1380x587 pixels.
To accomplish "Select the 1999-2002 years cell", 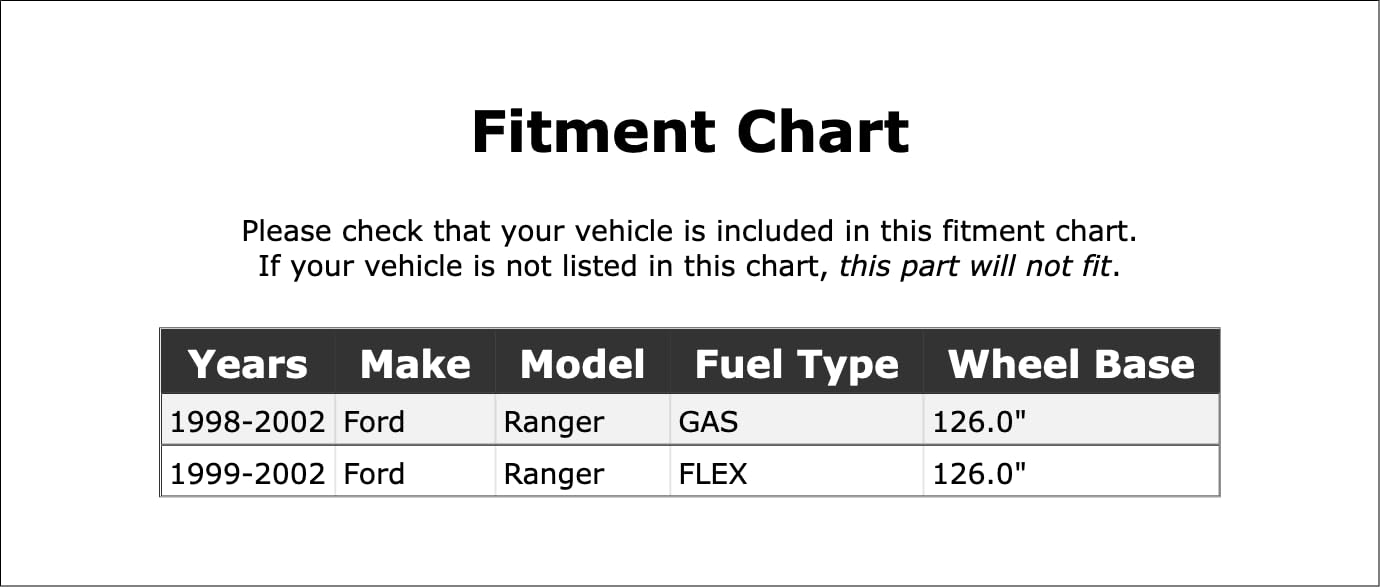I will pos(248,473).
